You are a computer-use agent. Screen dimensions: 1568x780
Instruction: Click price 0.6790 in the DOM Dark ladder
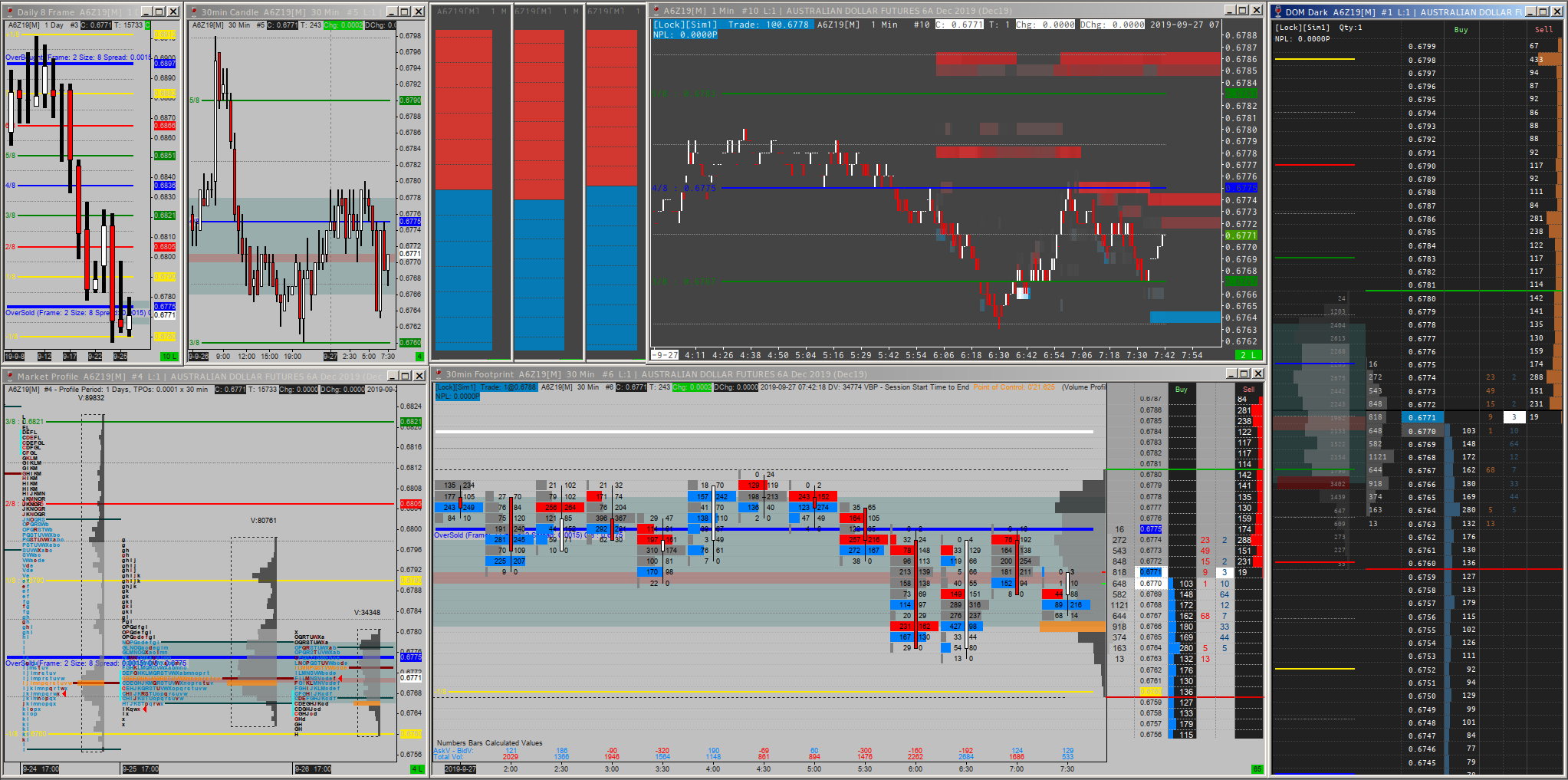tap(1422, 166)
